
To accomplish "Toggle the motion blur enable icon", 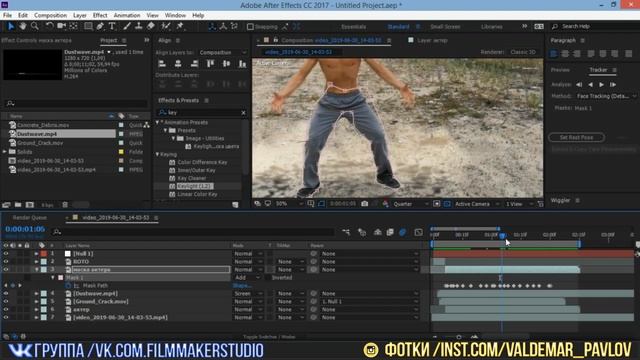I will (402, 232).
